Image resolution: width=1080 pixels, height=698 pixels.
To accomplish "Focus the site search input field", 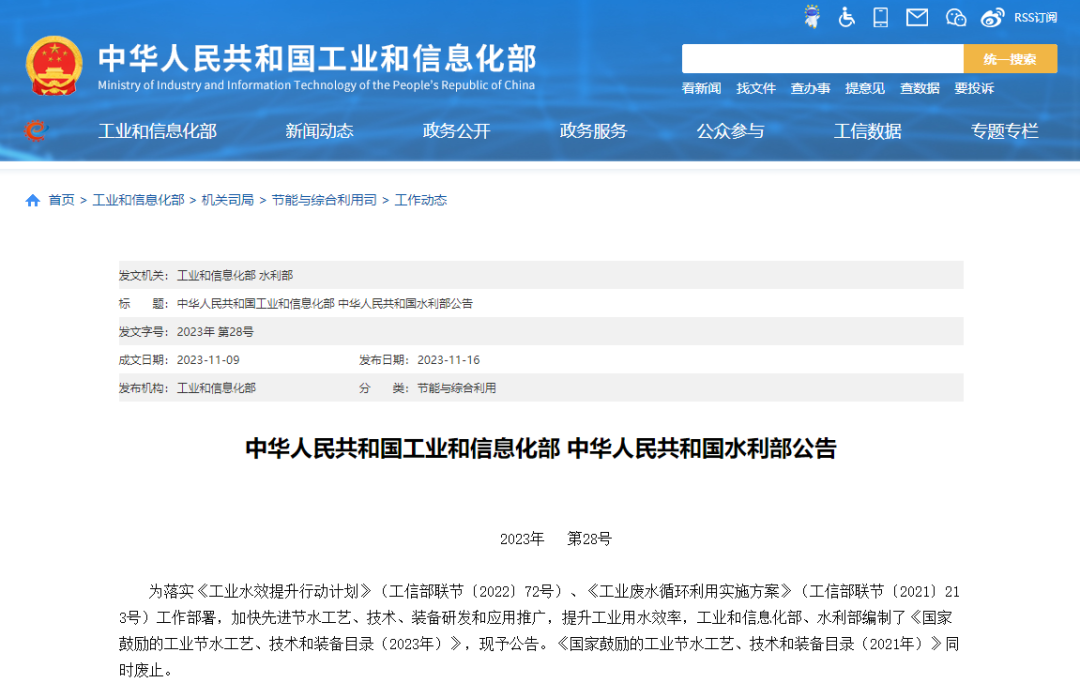I will (822, 59).
